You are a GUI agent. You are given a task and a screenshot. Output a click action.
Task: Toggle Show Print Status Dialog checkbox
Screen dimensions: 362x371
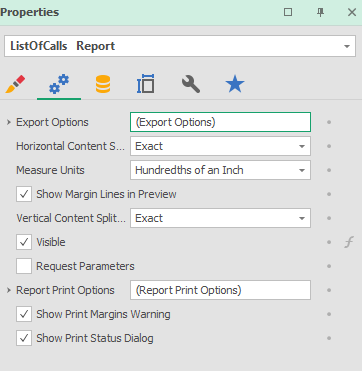pos(24,338)
